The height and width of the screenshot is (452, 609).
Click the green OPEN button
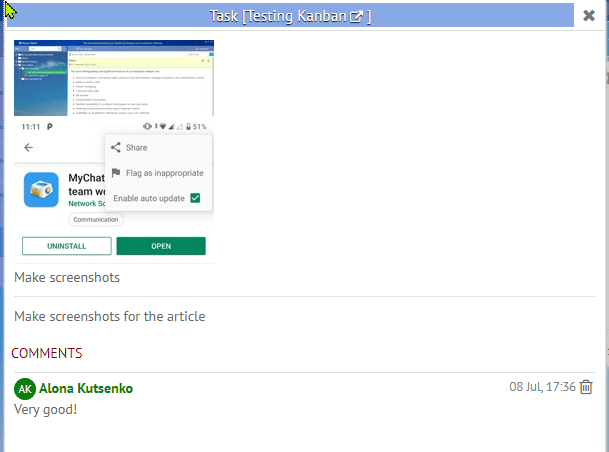click(161, 246)
